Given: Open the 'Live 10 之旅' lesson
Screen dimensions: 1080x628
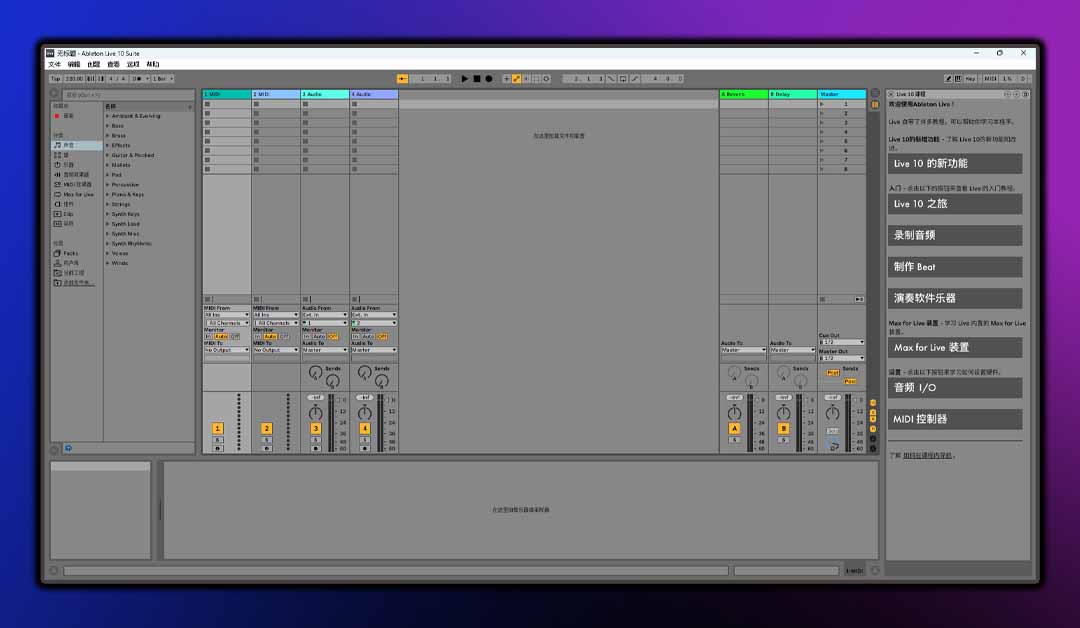Looking at the screenshot, I should (955, 204).
